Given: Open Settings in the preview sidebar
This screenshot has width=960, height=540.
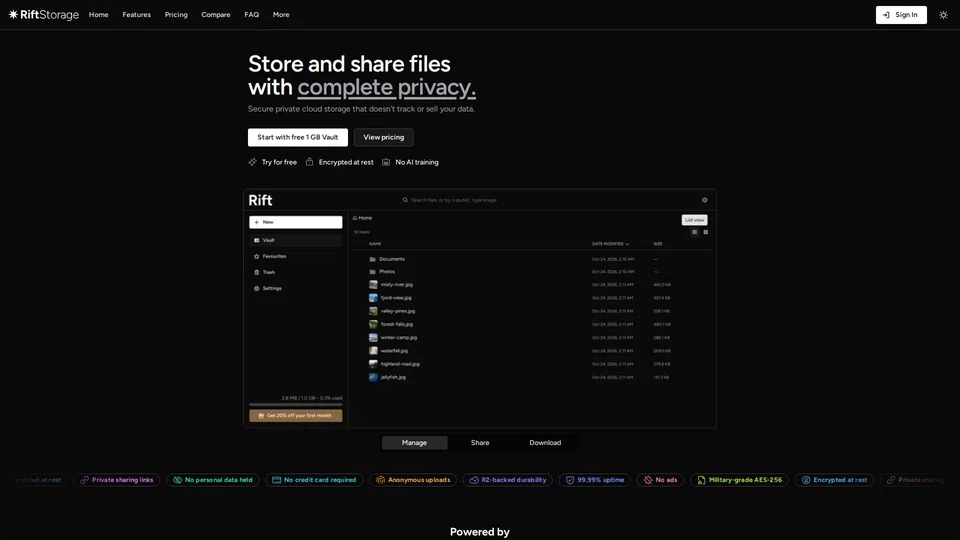Looking at the screenshot, I should click(x=296, y=288).
